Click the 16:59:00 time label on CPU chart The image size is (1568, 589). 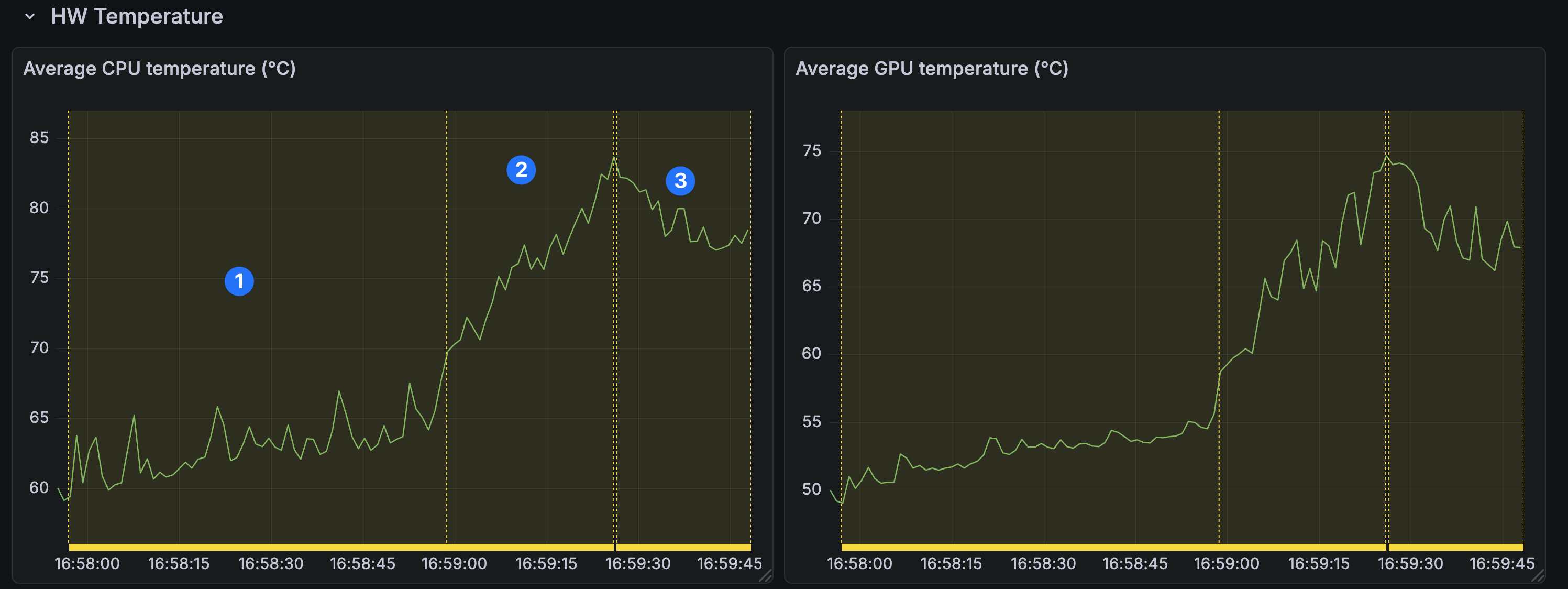[454, 563]
